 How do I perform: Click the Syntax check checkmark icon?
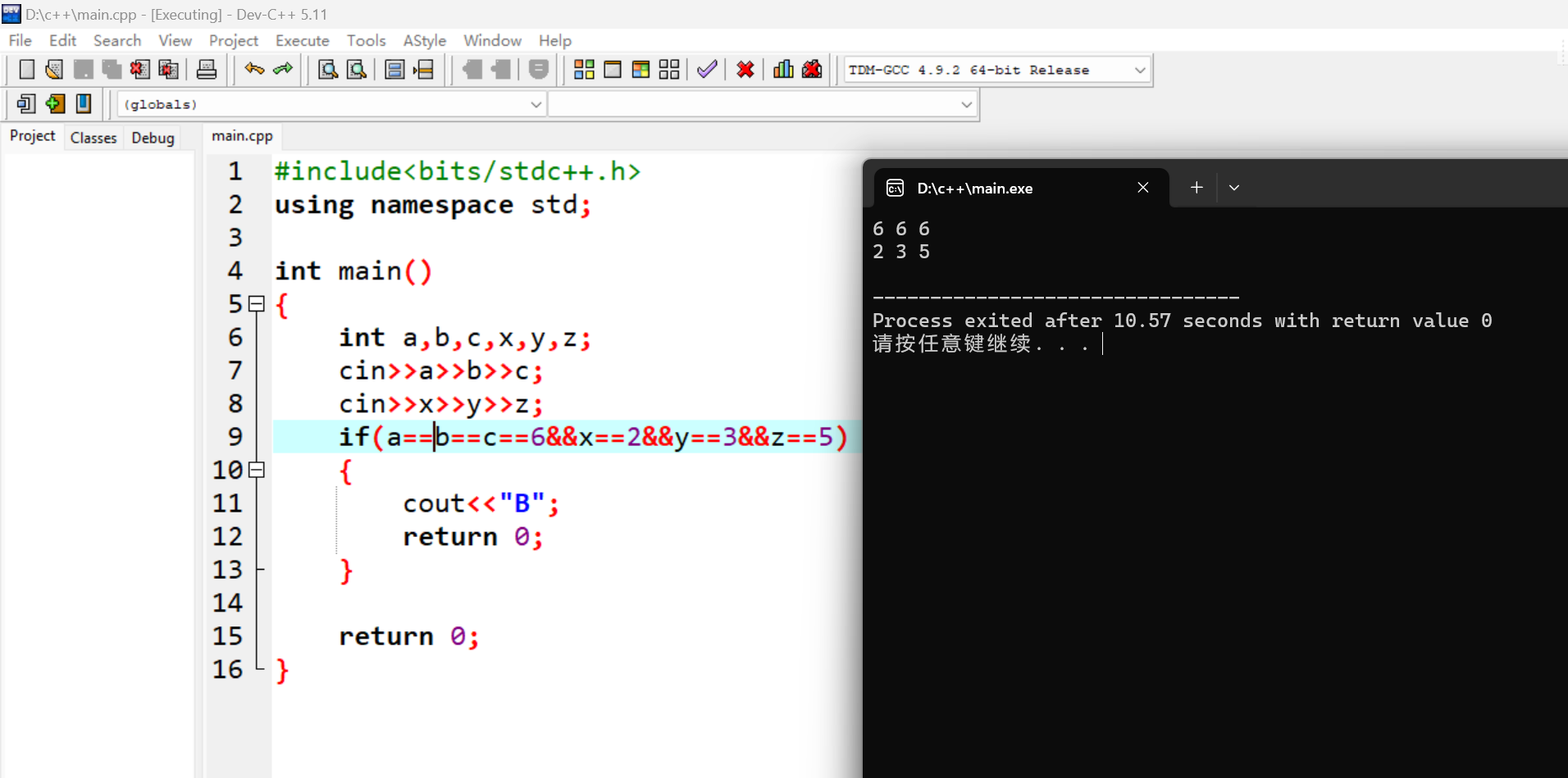pyautogui.click(x=707, y=70)
